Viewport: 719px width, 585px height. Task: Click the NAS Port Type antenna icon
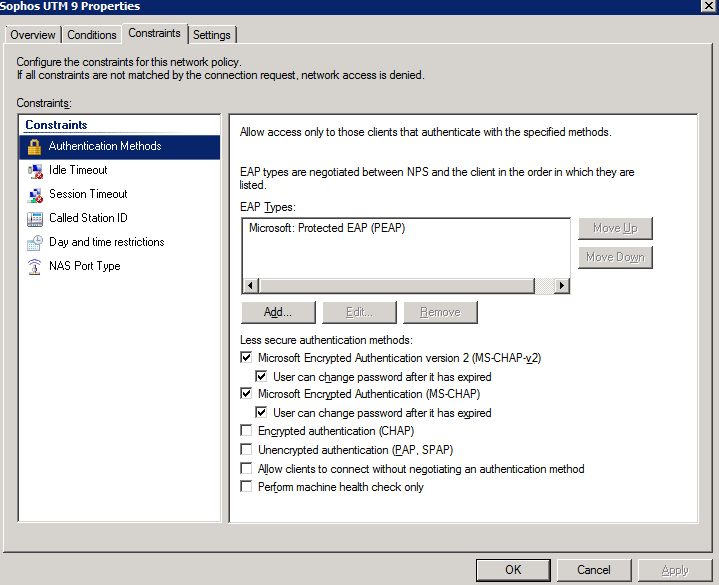34,266
